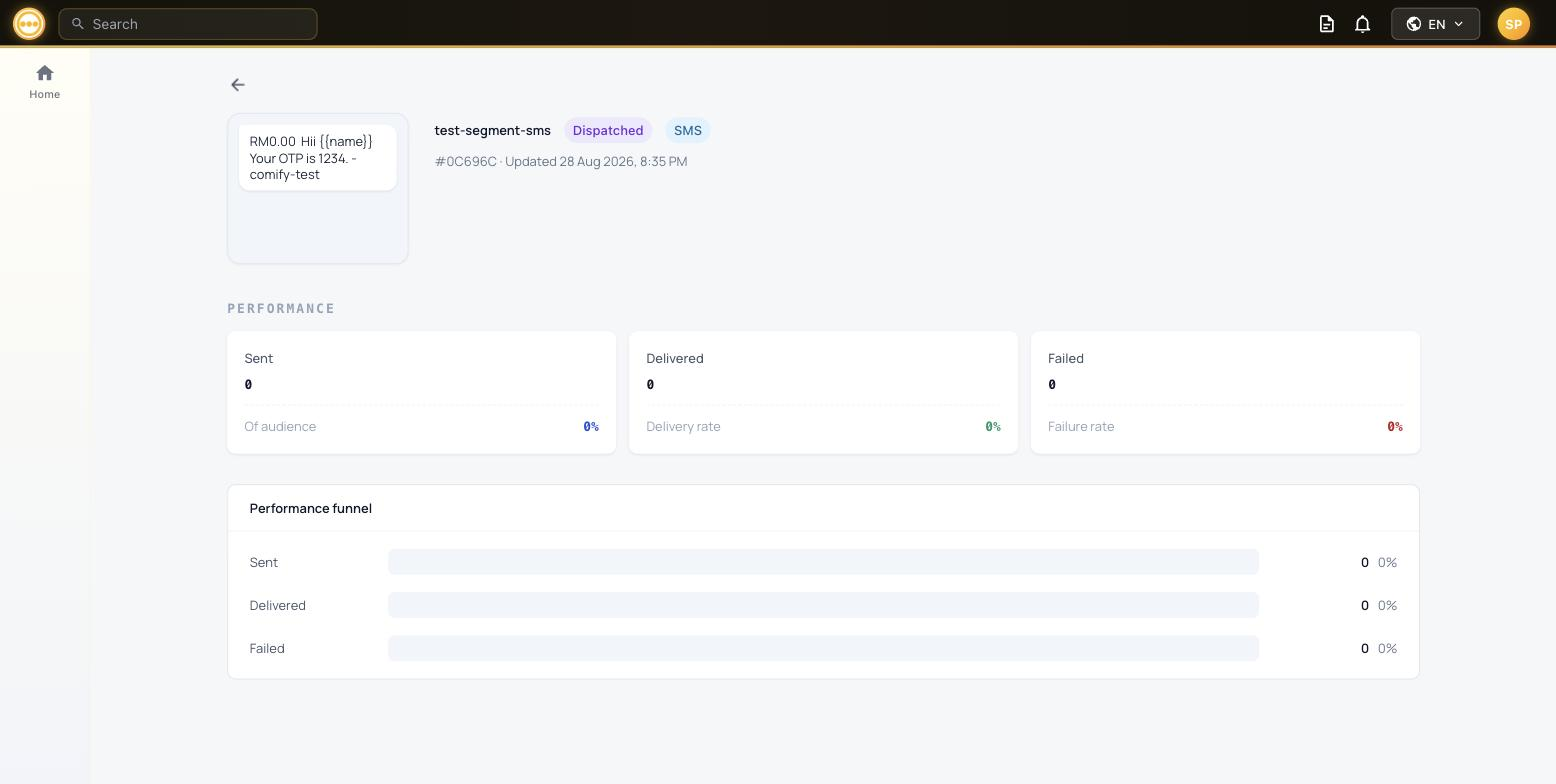Click the app logo icon
The height and width of the screenshot is (784, 1556).
(x=29, y=23)
